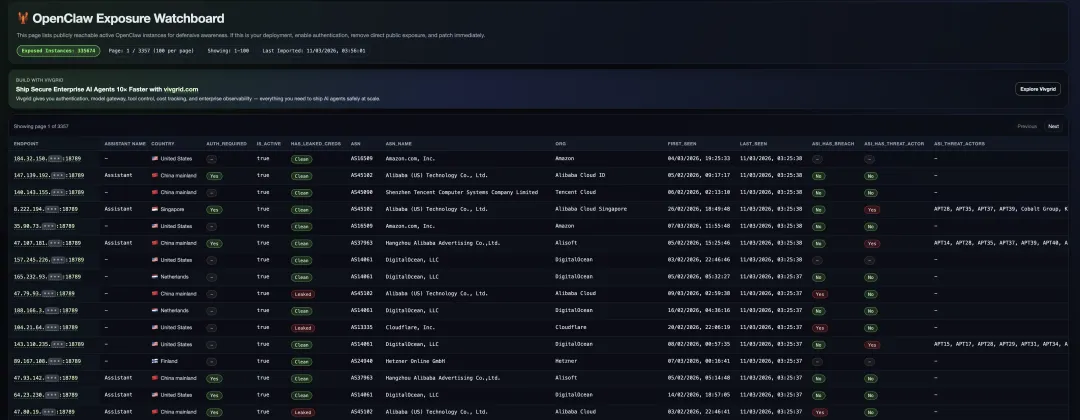Click the China flag in the 147.139.192 row
This screenshot has width=1080, height=420.
(x=155, y=176)
